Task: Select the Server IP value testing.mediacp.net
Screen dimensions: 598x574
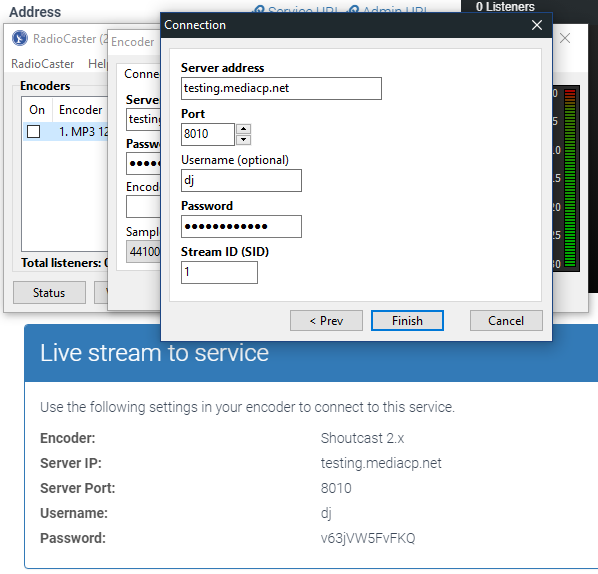Action: click(x=381, y=463)
